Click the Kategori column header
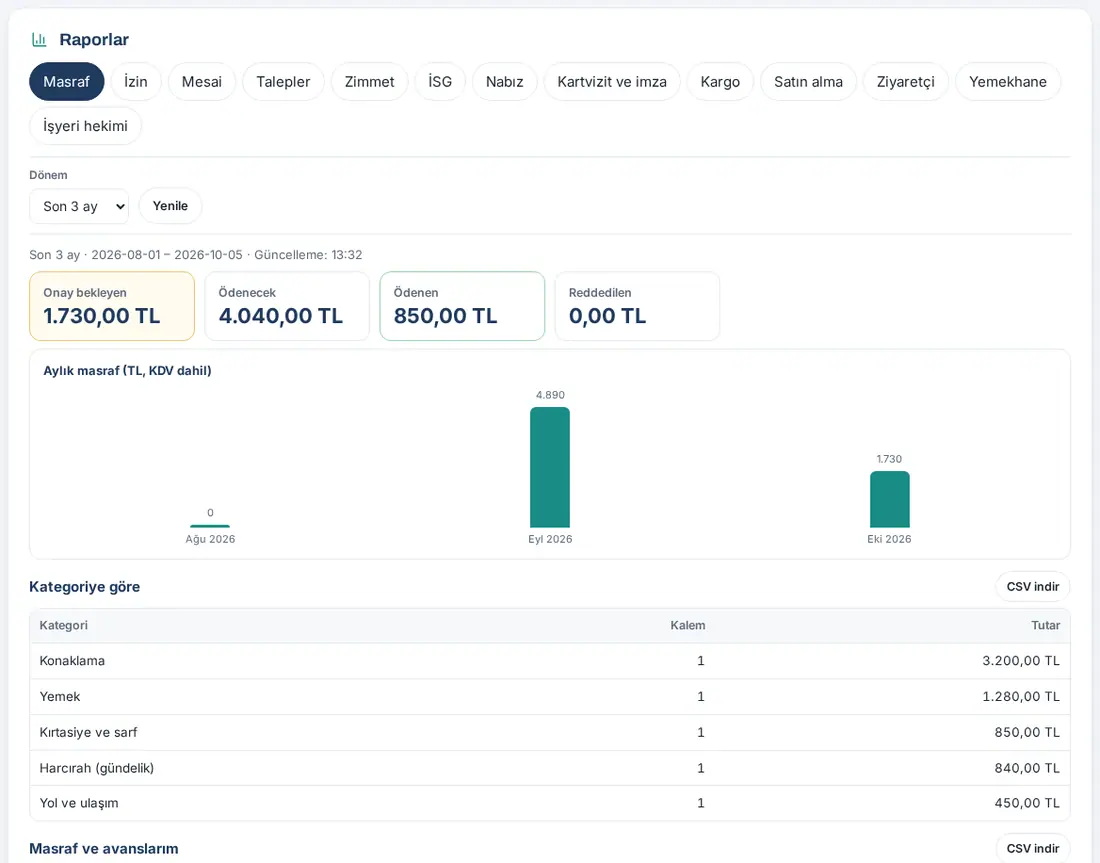This screenshot has width=1100, height=863. [64, 625]
